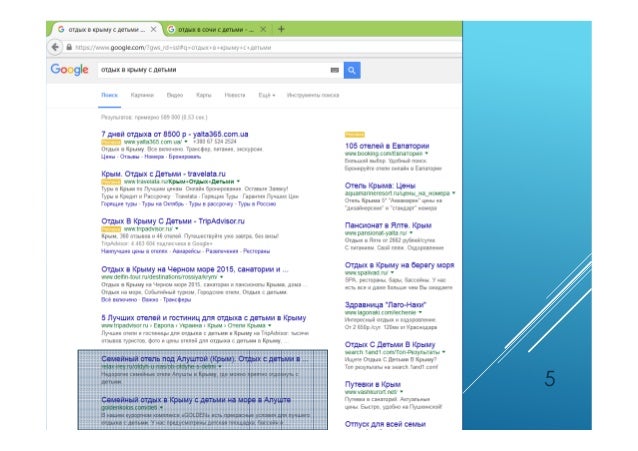Click the 'Цены' sitelink under yalta365 ad
Image resolution: width=638 pixels, height=451 pixels.
pos(108,157)
